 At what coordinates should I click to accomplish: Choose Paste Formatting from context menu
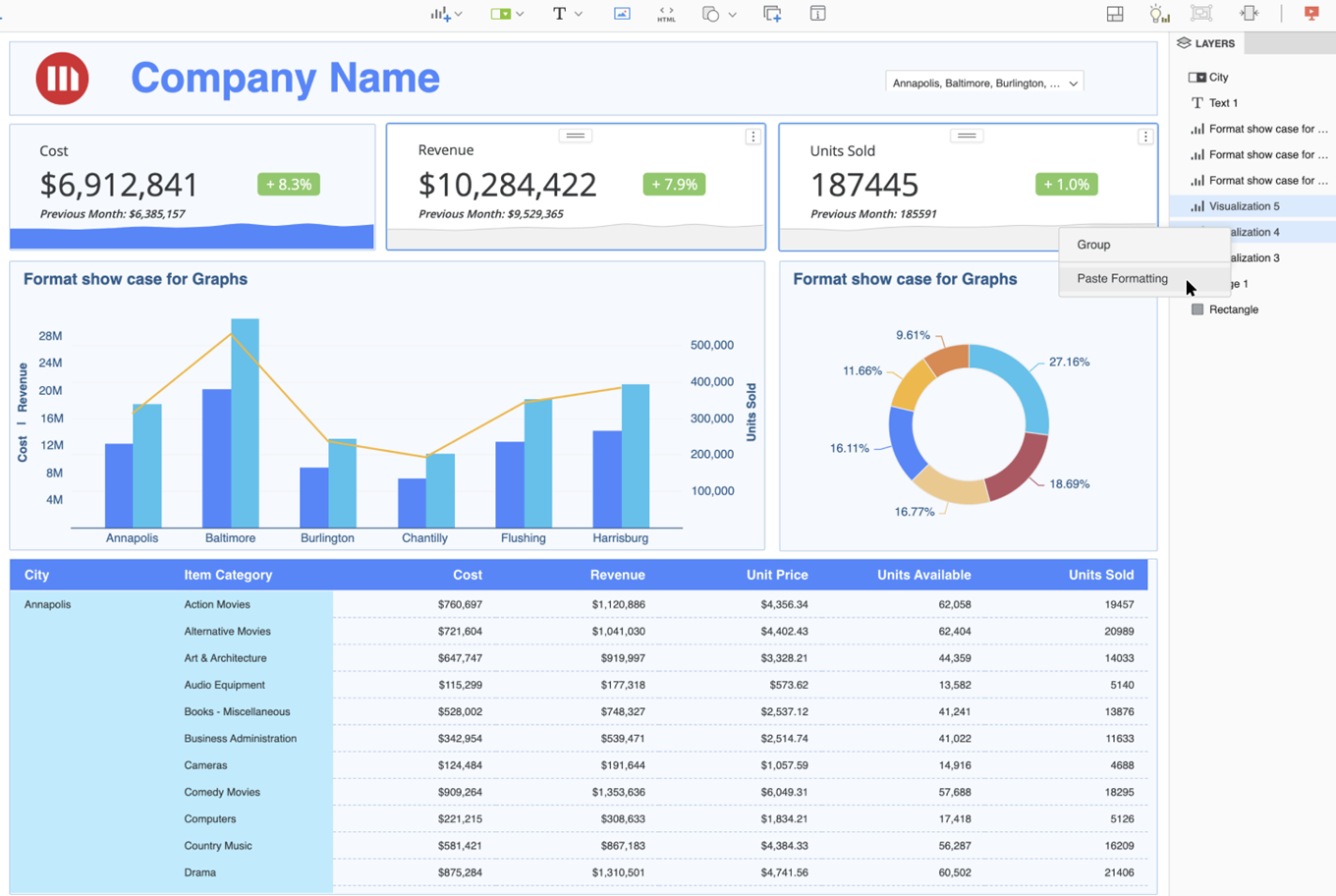coord(1122,279)
